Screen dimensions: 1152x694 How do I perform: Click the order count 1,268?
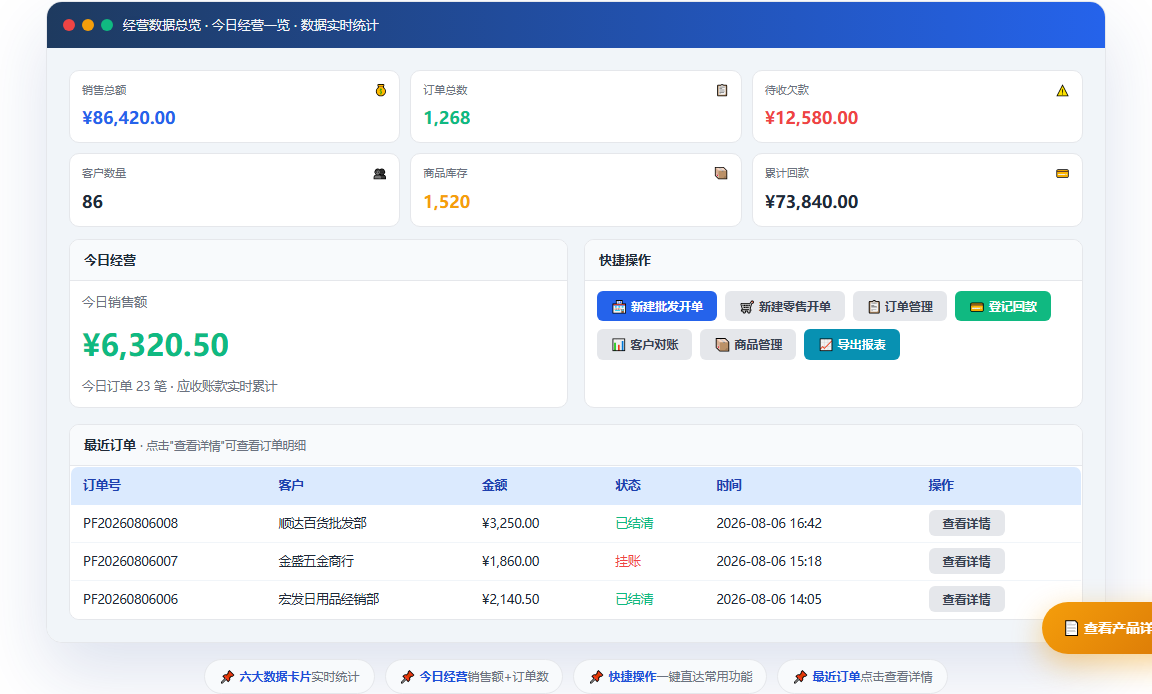(x=447, y=118)
